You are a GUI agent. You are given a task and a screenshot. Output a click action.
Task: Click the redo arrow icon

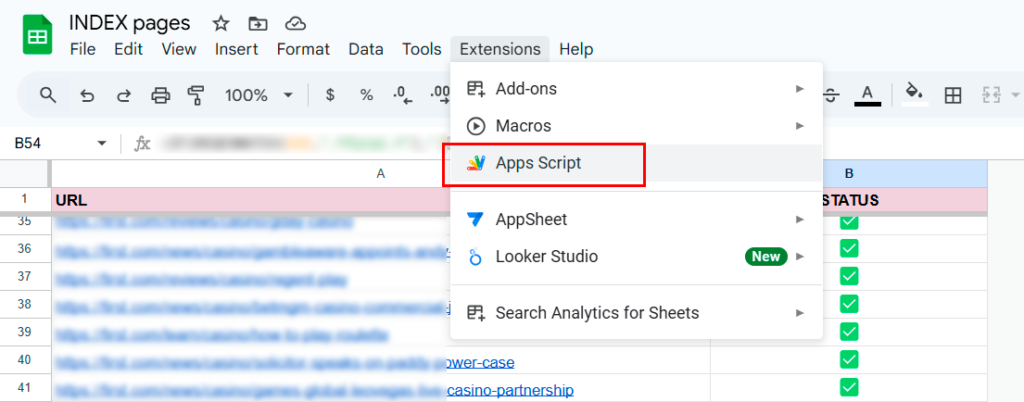coord(124,95)
